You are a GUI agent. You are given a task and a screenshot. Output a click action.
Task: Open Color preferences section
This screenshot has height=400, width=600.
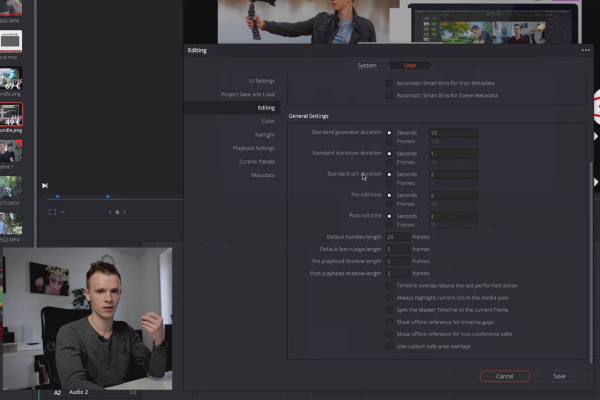click(268, 121)
